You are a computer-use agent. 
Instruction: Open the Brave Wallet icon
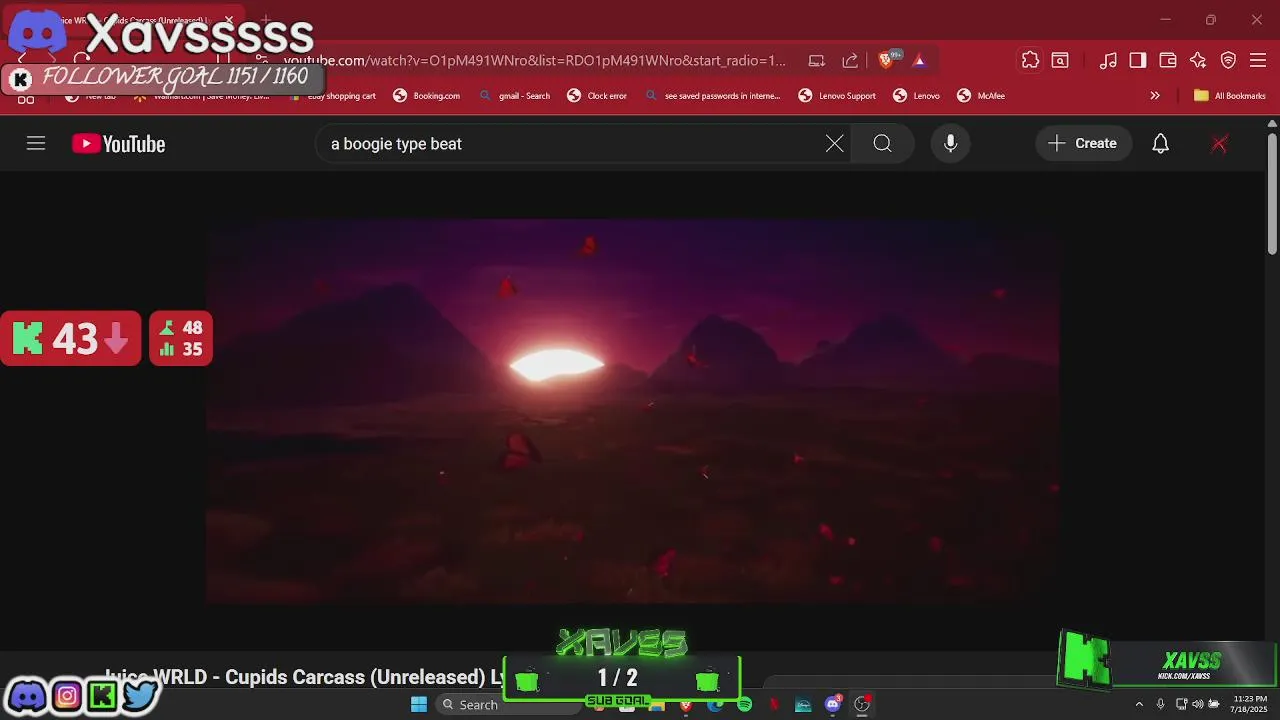click(1168, 61)
